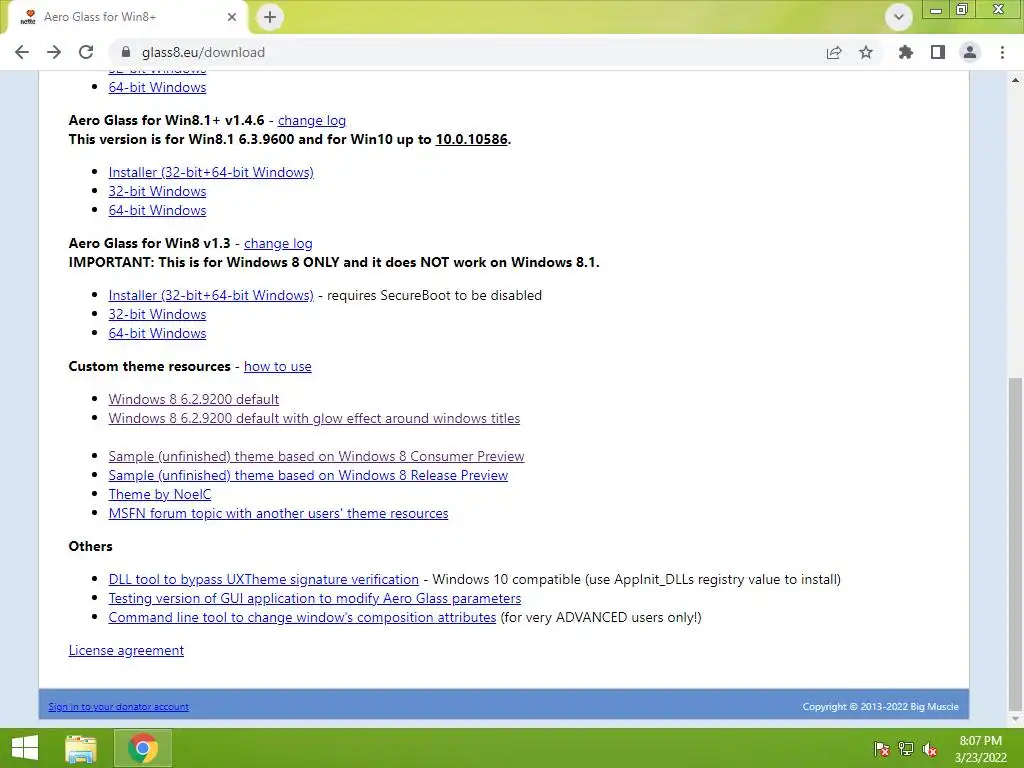
Task: Open DLL tool to bypass UXTheme link
Action: point(263,579)
